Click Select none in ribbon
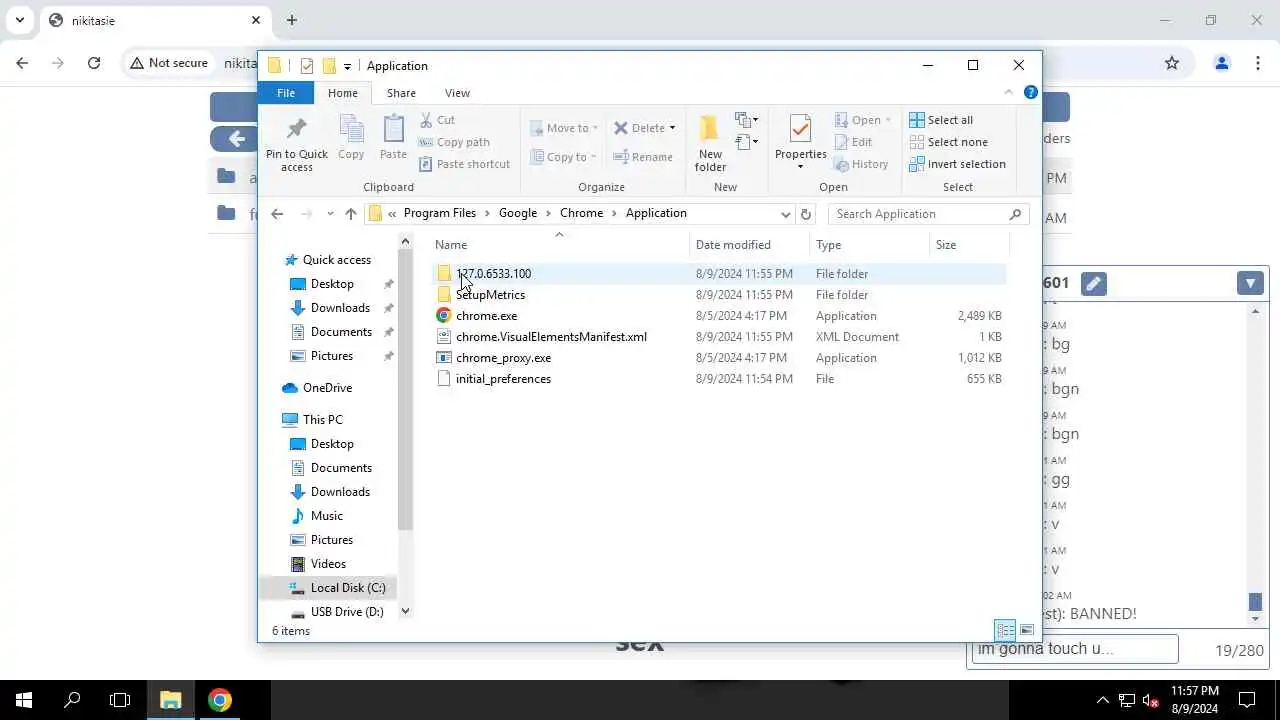This screenshot has height=720, width=1280. click(x=948, y=142)
